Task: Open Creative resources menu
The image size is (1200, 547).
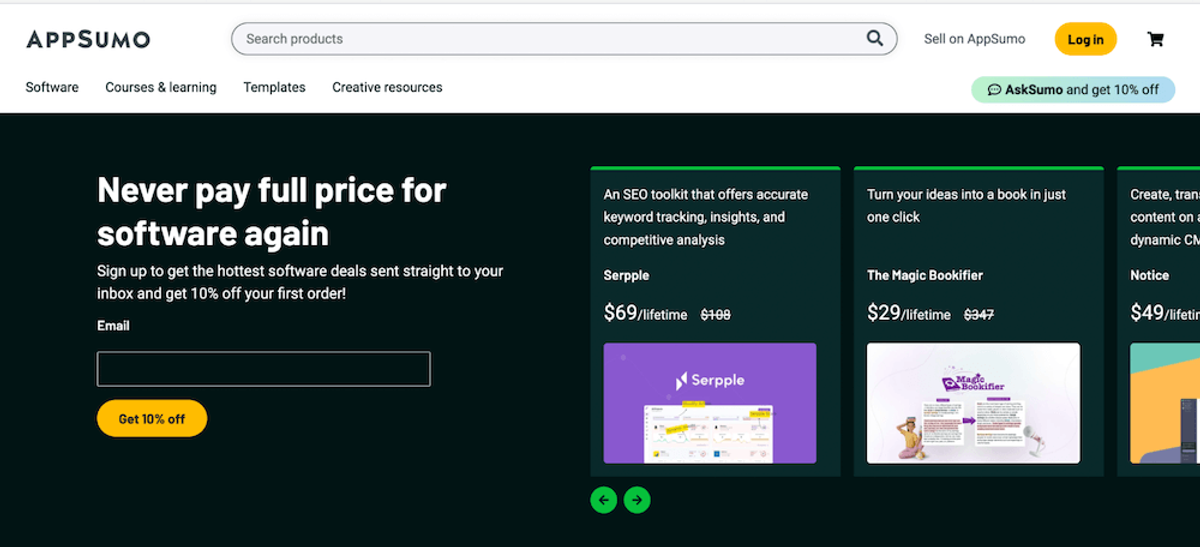Action: tap(387, 87)
